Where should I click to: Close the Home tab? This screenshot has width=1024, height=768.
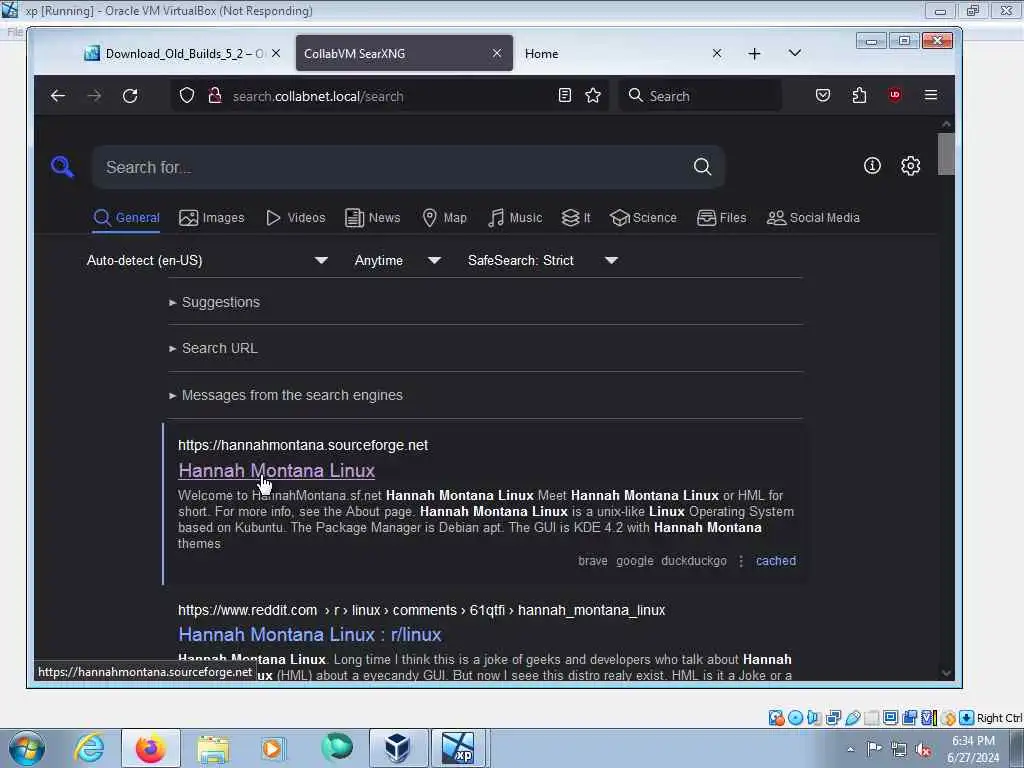717,54
